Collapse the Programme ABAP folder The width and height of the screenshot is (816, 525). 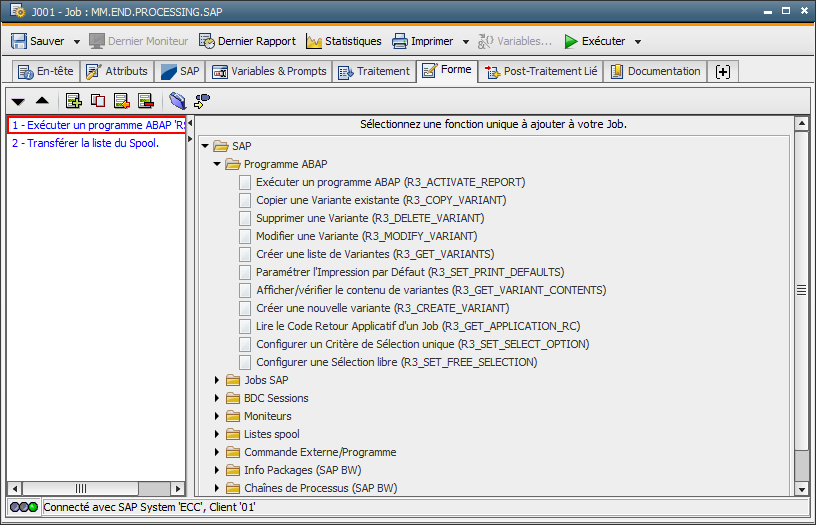[218, 164]
